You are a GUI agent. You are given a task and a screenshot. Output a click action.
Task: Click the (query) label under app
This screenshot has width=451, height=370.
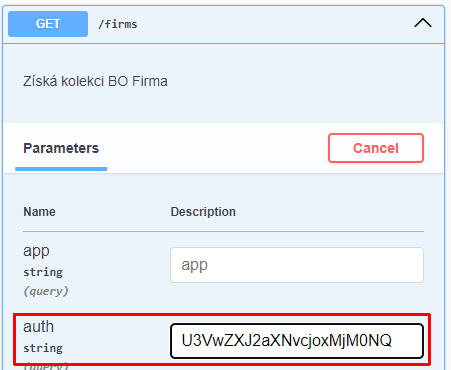click(46, 291)
